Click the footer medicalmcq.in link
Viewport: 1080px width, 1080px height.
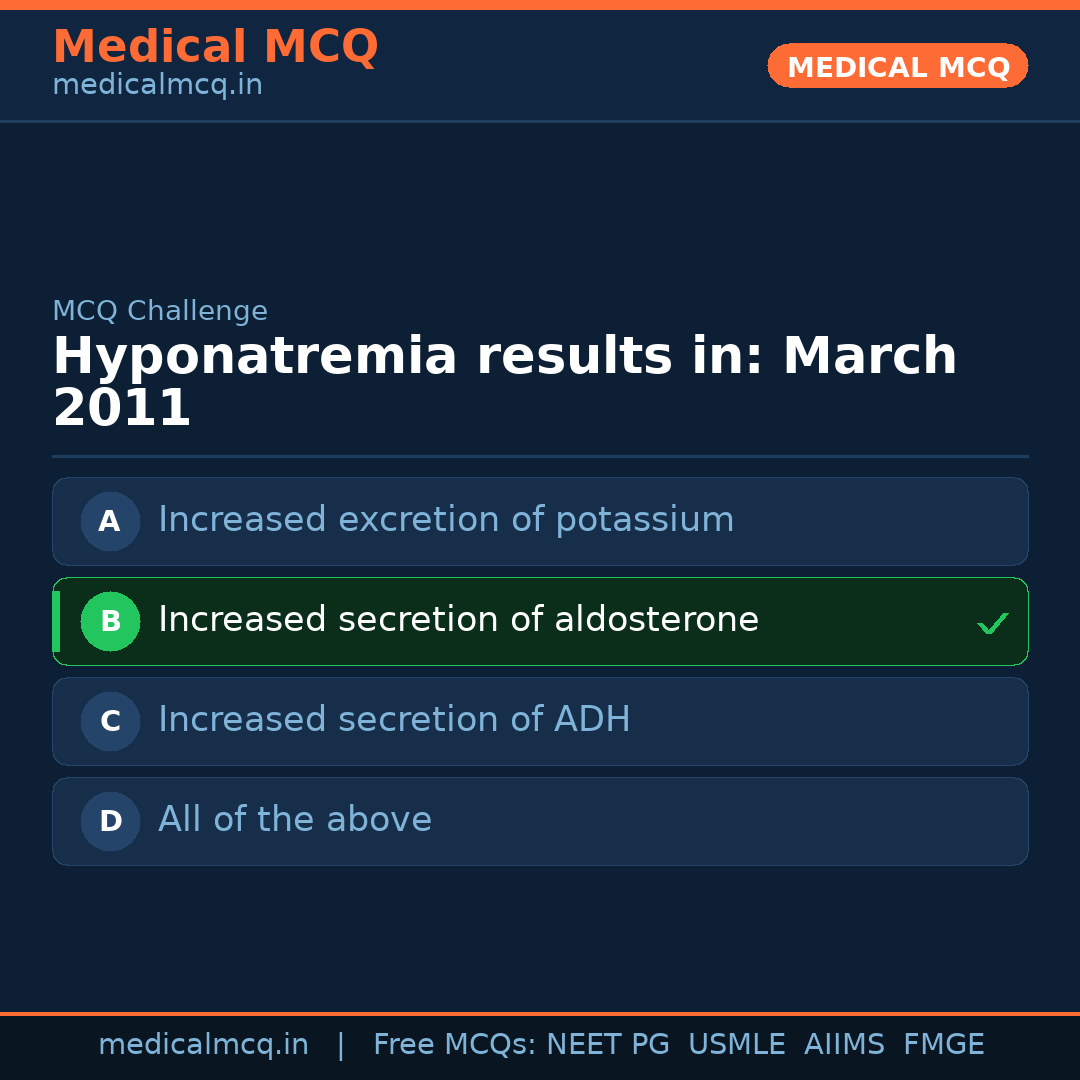click(203, 1045)
